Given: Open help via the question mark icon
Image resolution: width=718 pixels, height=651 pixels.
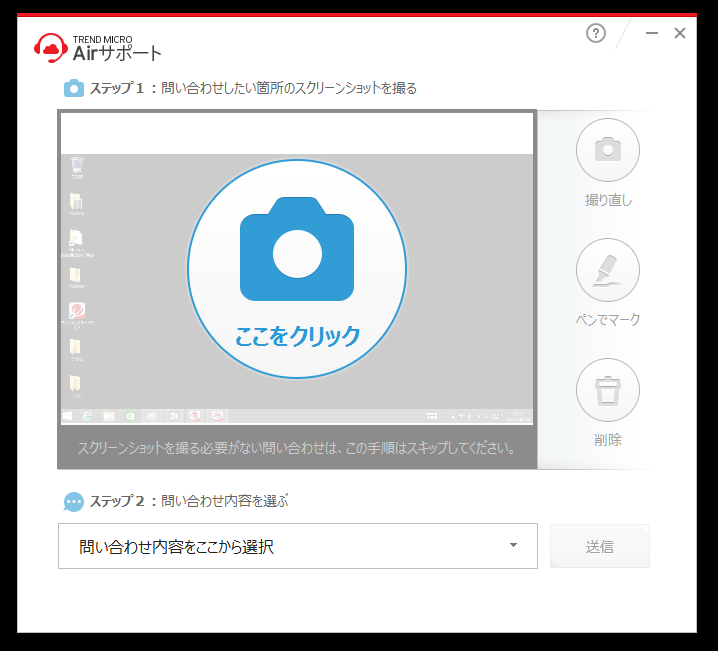Looking at the screenshot, I should pos(596,34).
